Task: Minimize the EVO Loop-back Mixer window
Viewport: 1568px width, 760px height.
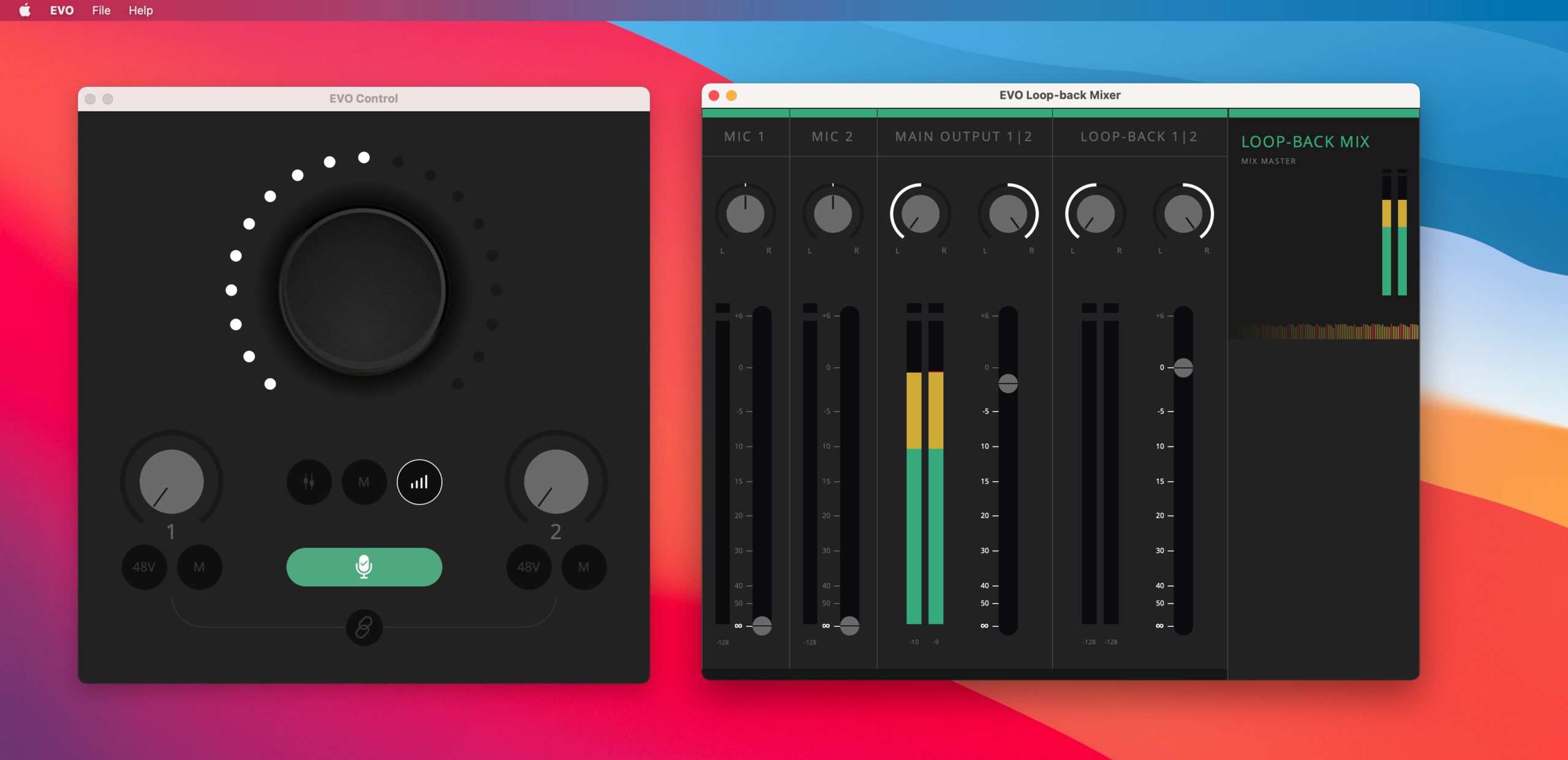Action: tap(731, 96)
